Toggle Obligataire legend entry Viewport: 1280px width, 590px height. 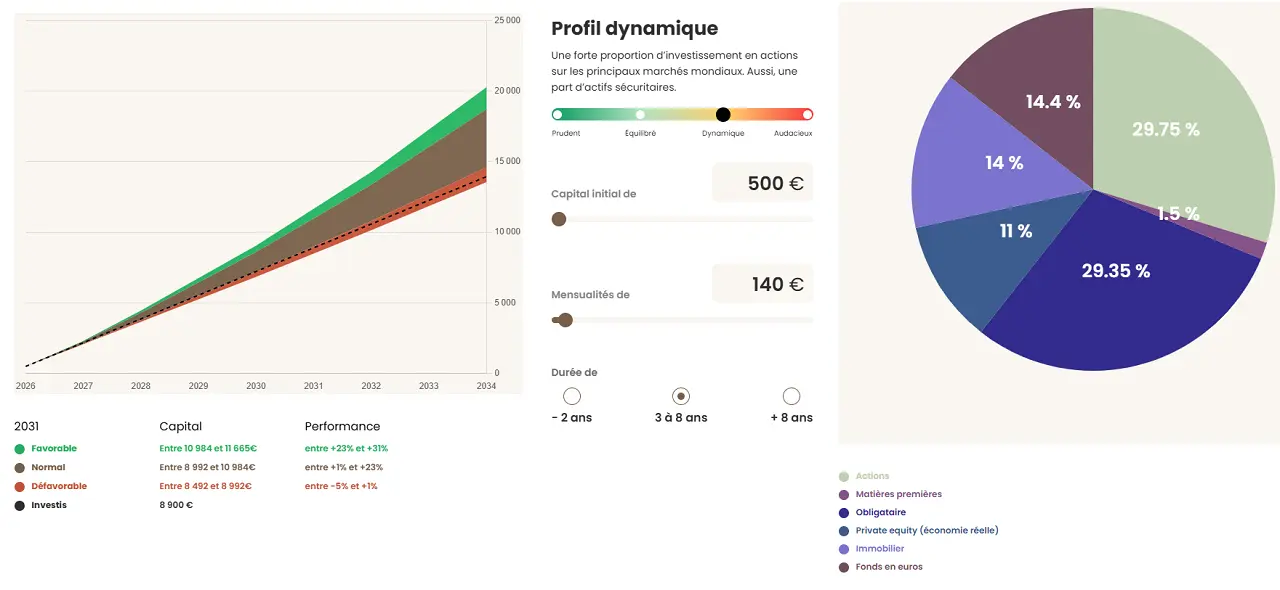coord(880,512)
